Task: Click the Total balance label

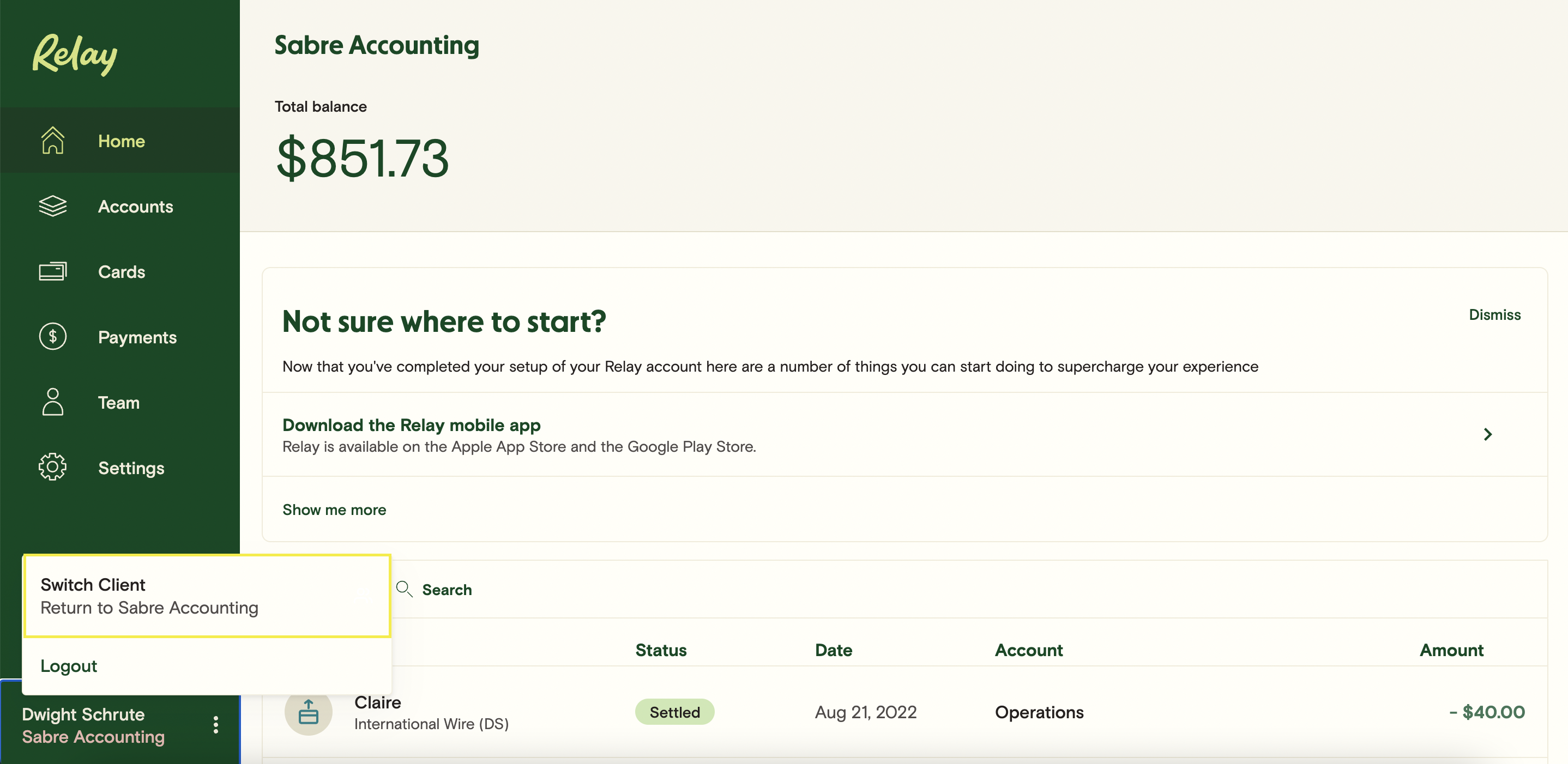Action: [320, 106]
